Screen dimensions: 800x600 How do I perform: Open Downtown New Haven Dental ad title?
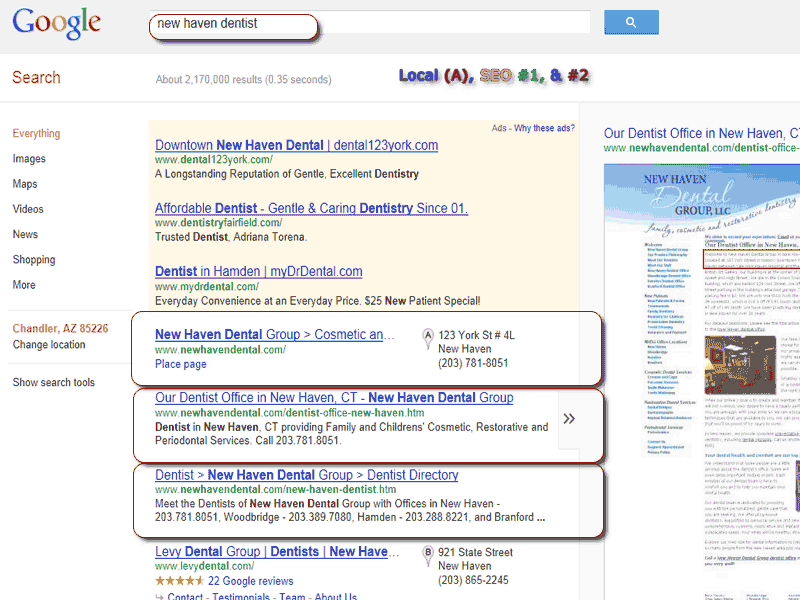pyautogui.click(x=296, y=145)
